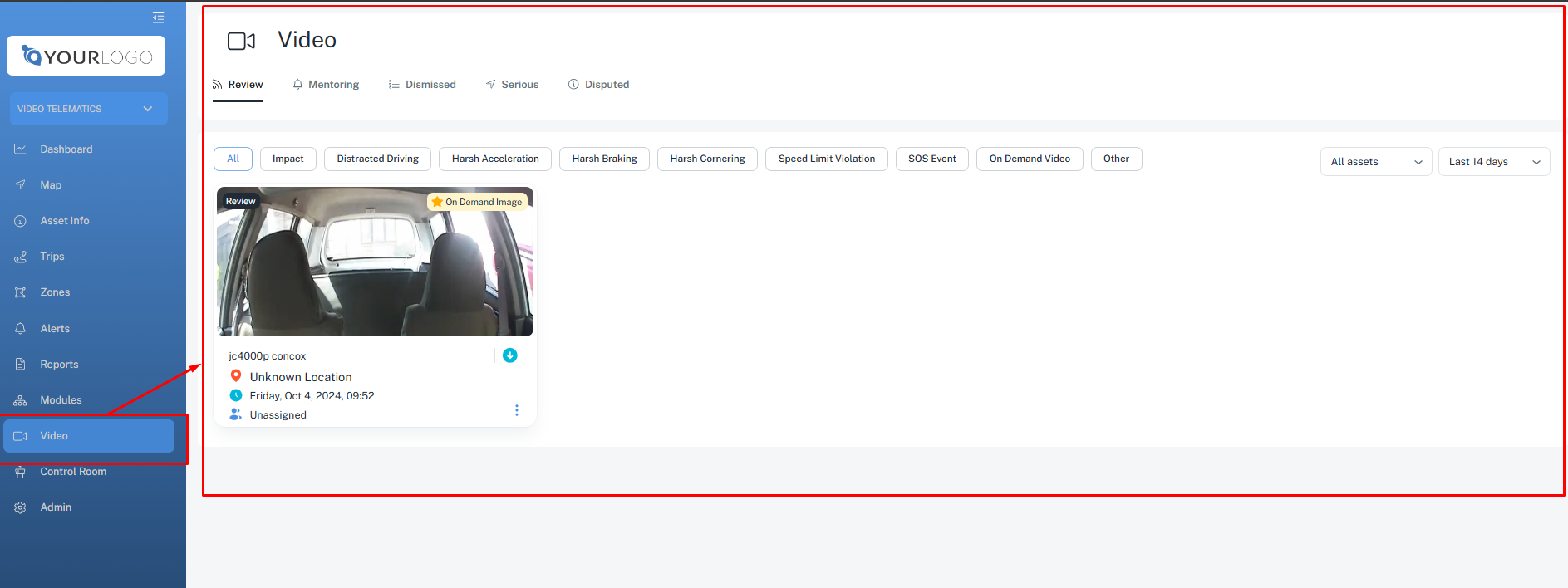Image resolution: width=1568 pixels, height=588 pixels.
Task: Select the All filter chip
Action: 233,159
